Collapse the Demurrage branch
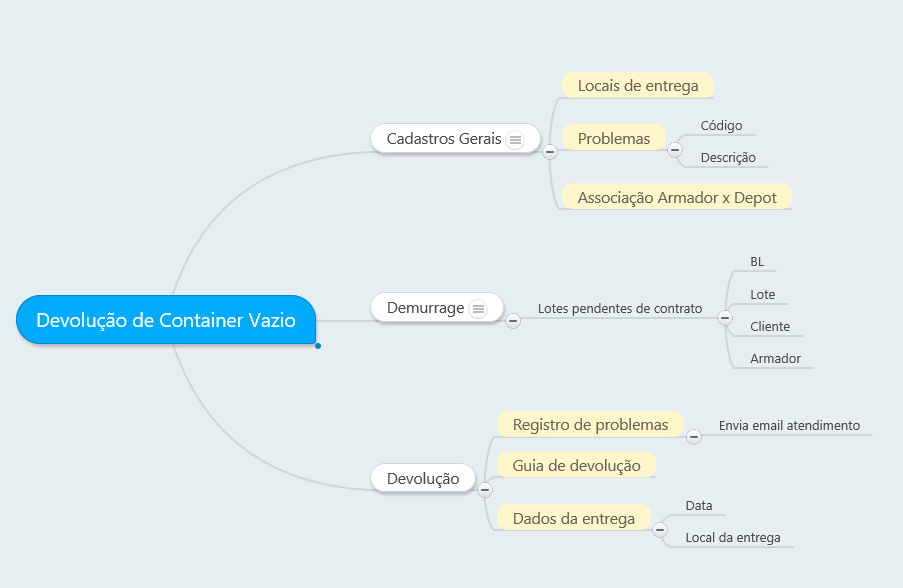The height and width of the screenshot is (588, 903). (513, 321)
